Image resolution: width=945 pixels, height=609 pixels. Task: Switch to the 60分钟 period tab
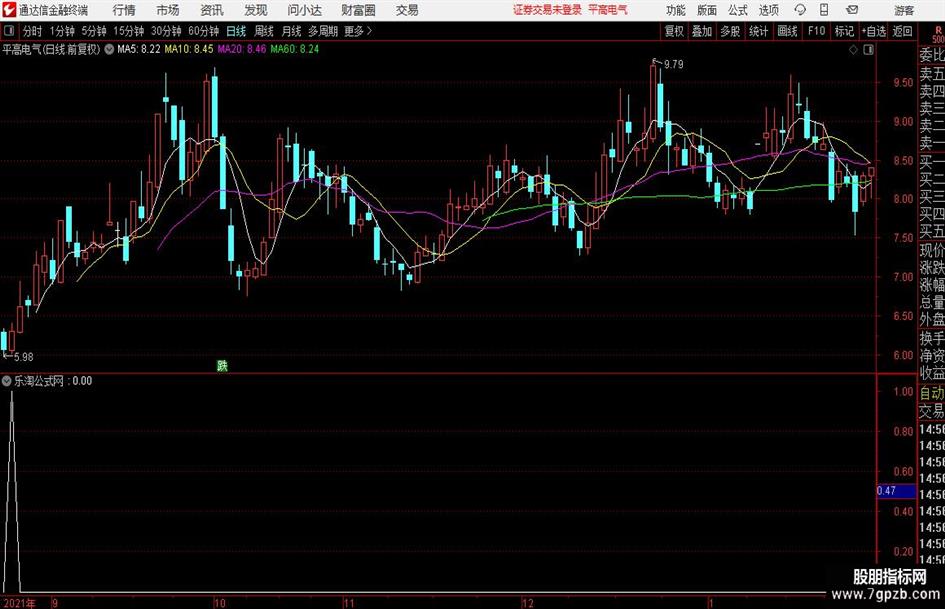[204, 31]
